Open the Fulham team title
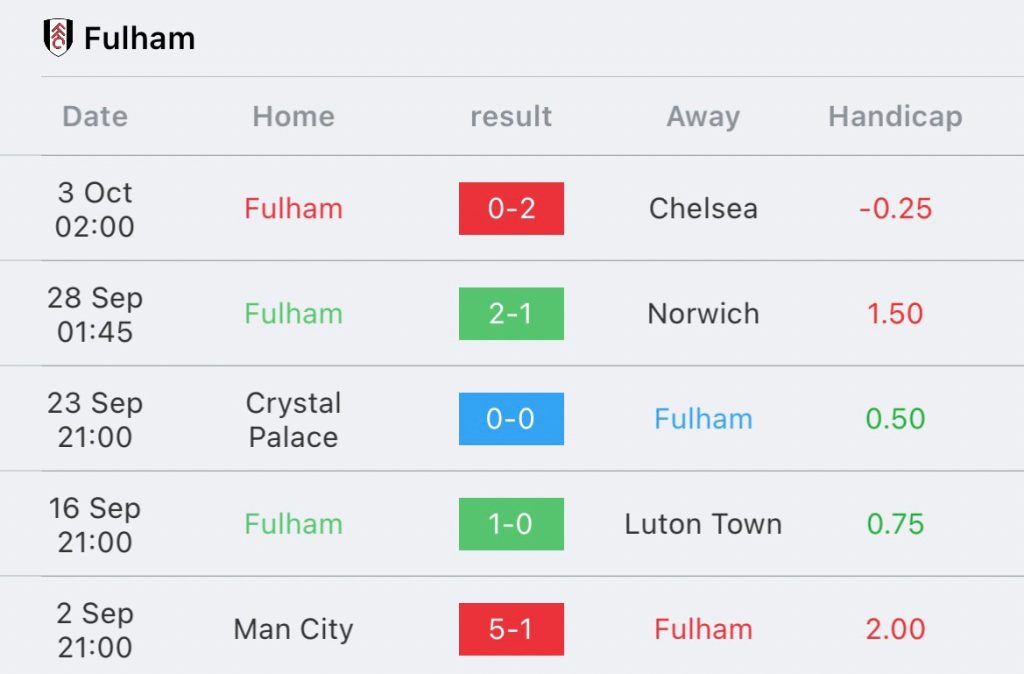 140,38
